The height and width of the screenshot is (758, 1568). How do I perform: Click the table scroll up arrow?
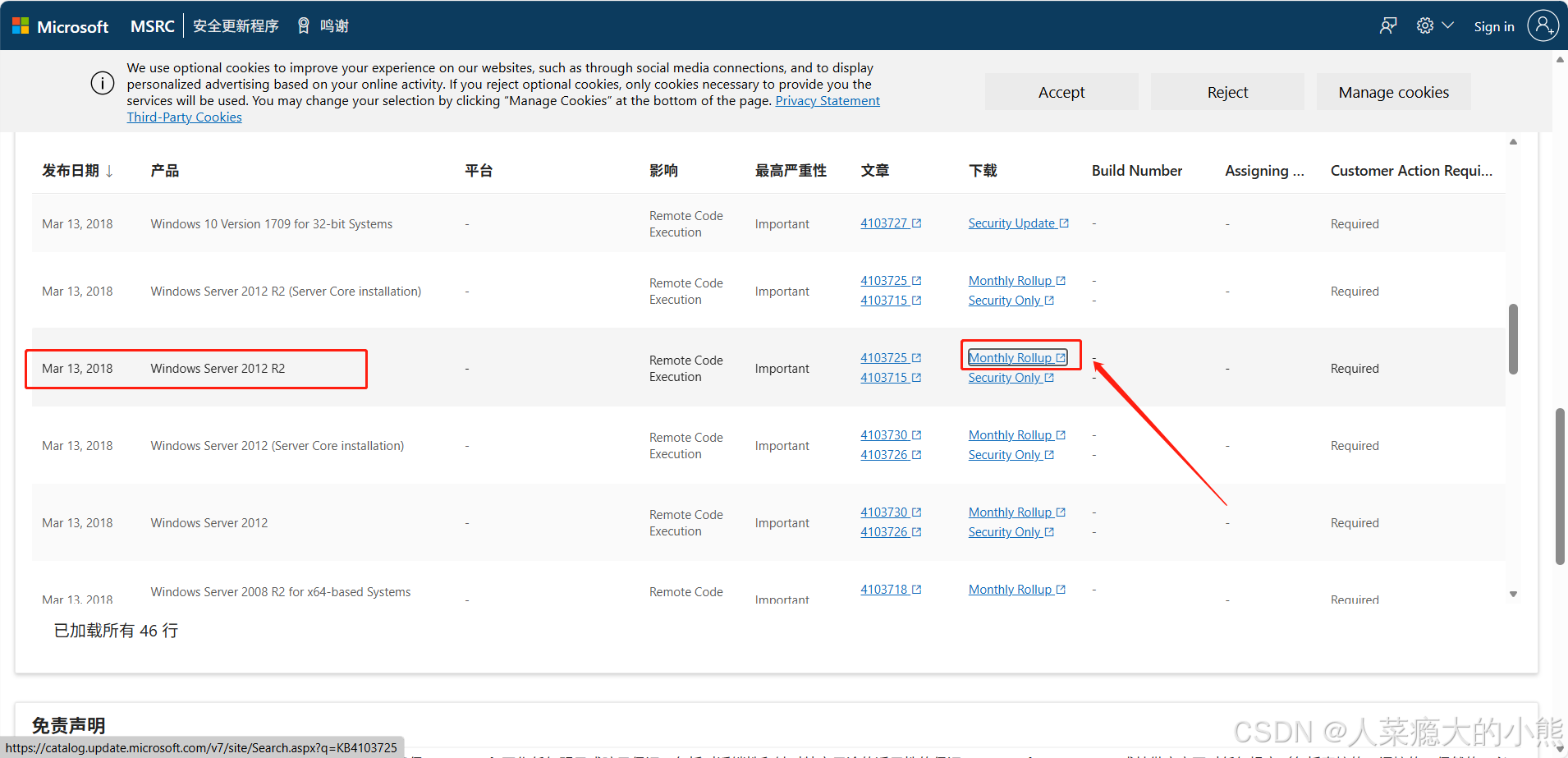coord(1513,142)
